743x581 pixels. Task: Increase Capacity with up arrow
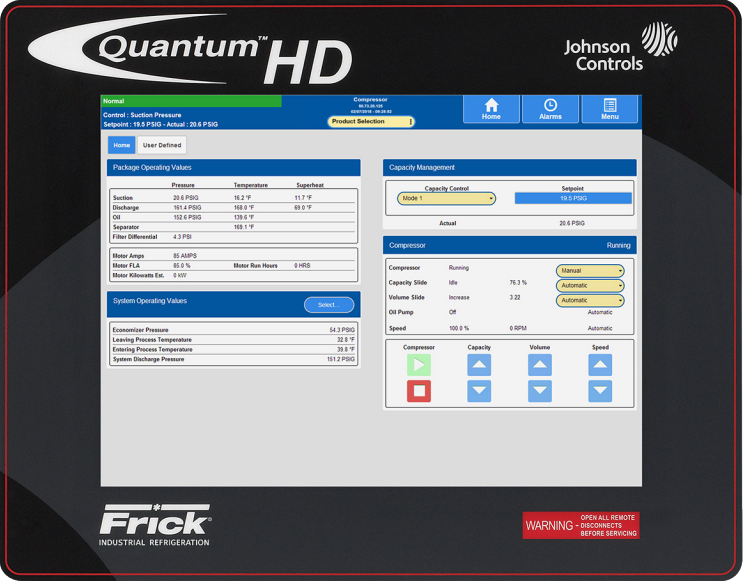479,365
